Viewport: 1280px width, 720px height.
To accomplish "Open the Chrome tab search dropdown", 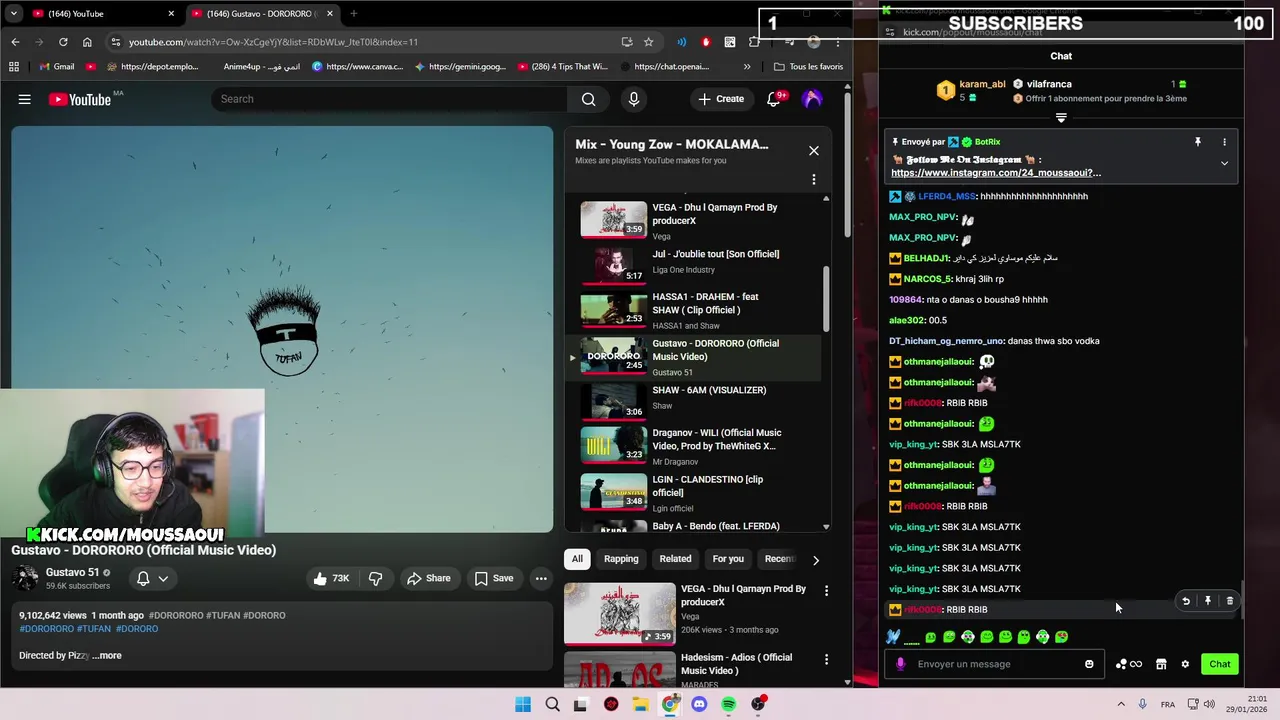I will [x=13, y=14].
